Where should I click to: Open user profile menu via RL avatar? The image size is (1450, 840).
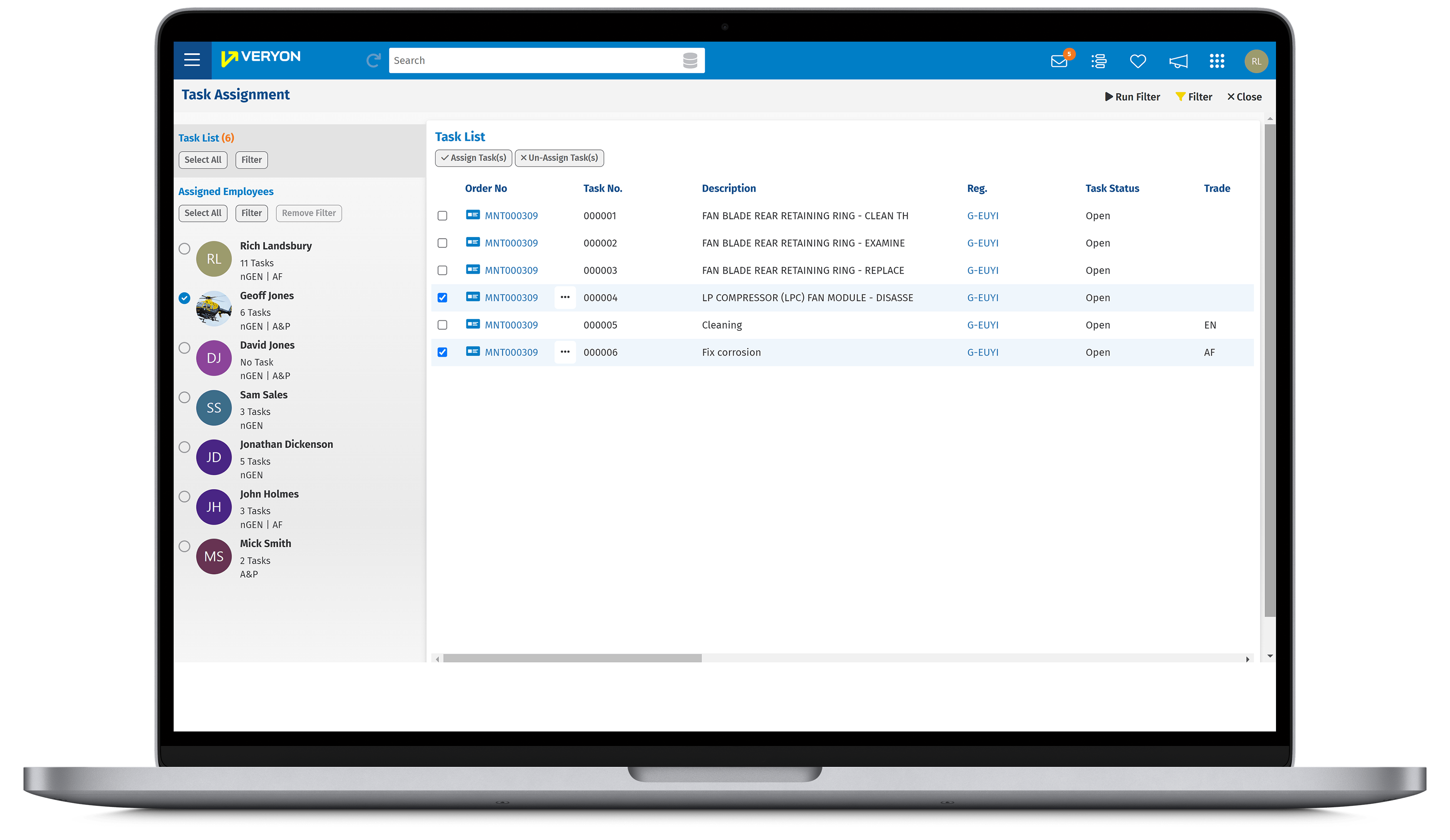pyautogui.click(x=1257, y=61)
